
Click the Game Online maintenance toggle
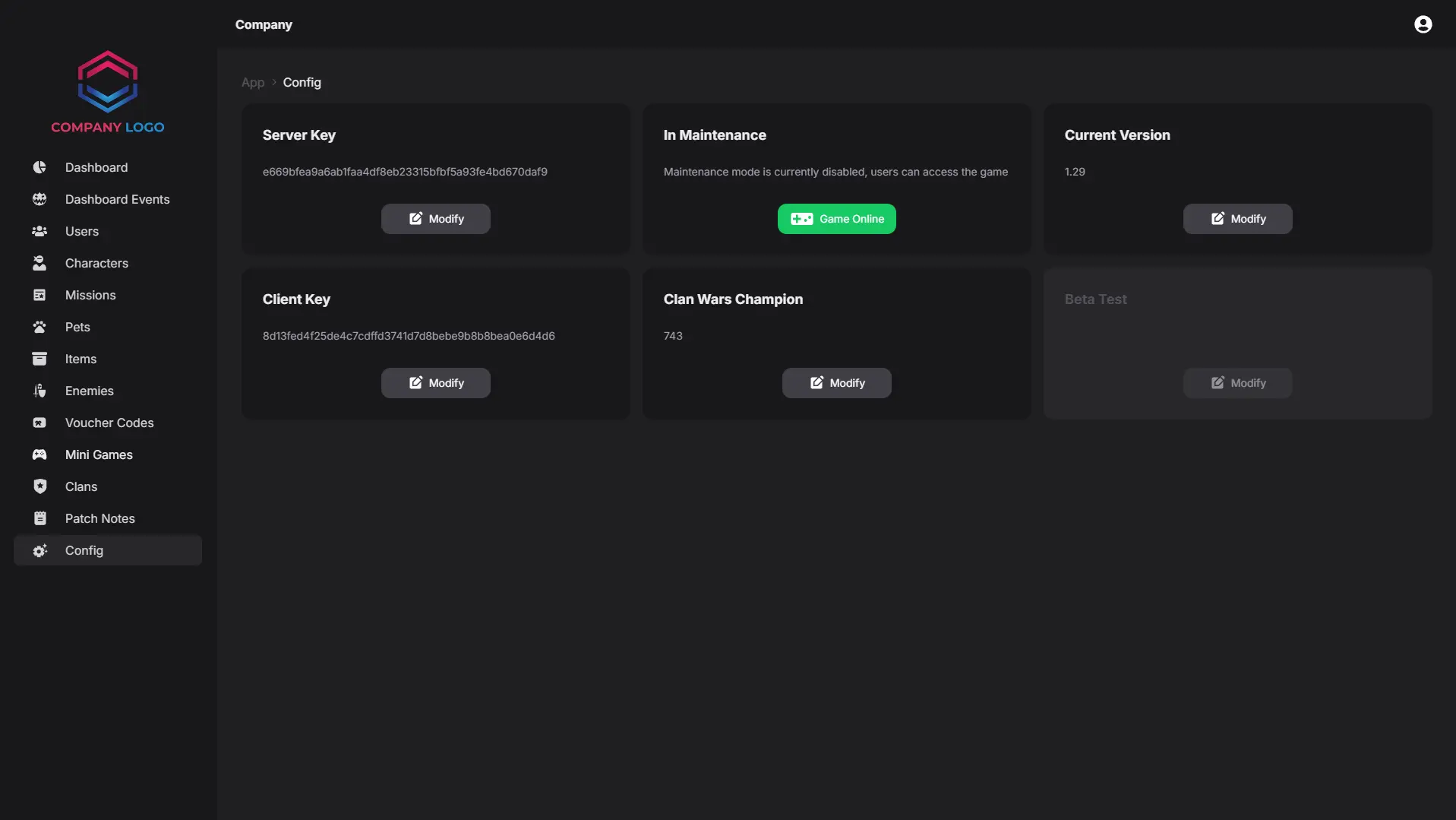(x=836, y=218)
